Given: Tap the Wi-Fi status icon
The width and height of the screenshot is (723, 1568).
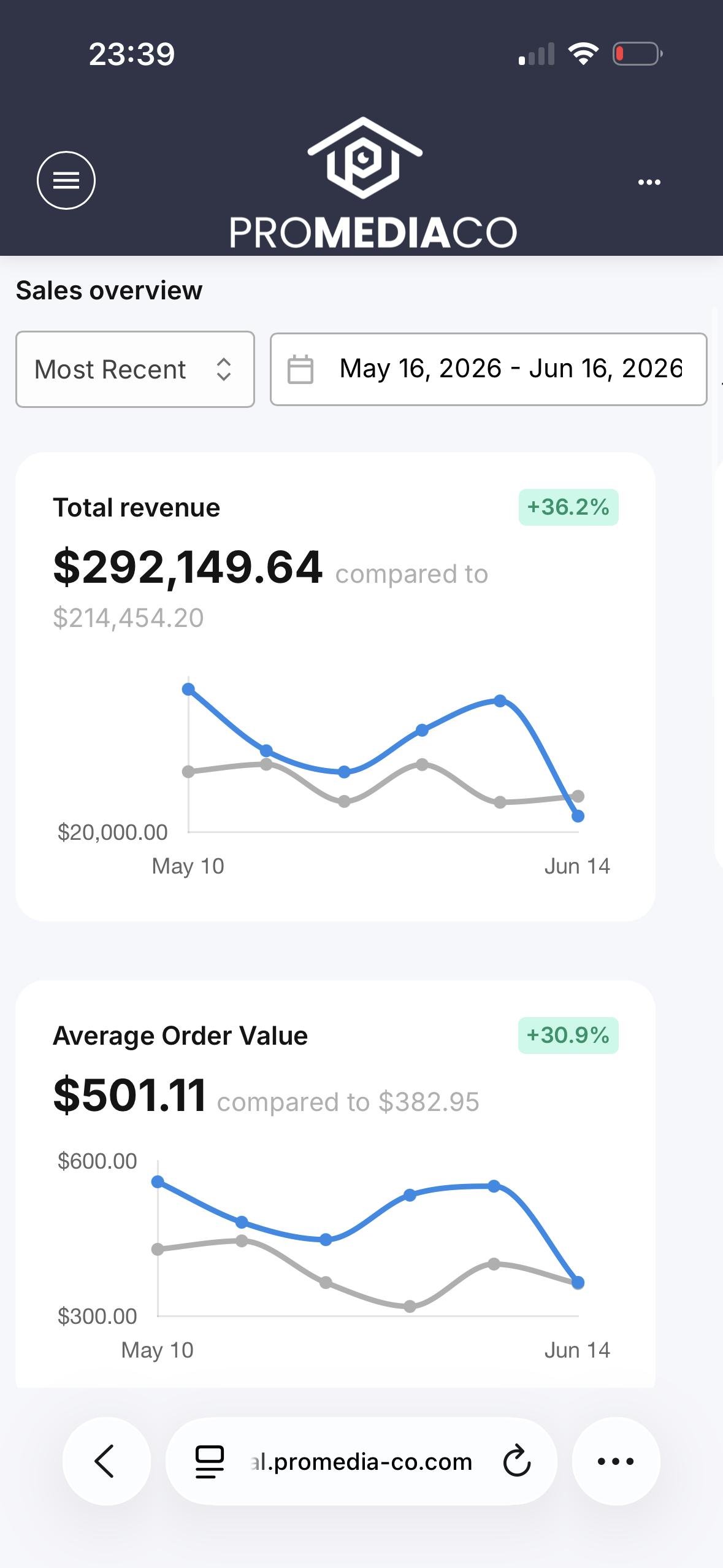Looking at the screenshot, I should [583, 54].
